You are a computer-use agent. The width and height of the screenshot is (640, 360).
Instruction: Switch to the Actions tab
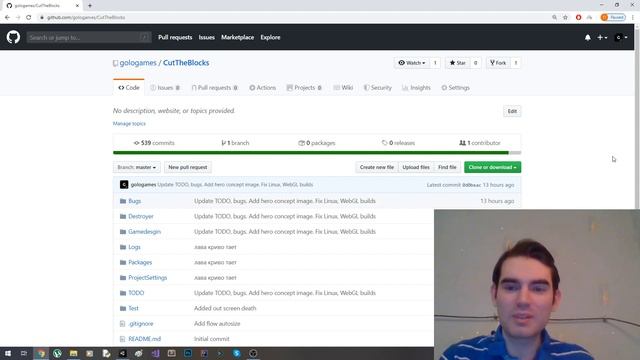pos(262,88)
